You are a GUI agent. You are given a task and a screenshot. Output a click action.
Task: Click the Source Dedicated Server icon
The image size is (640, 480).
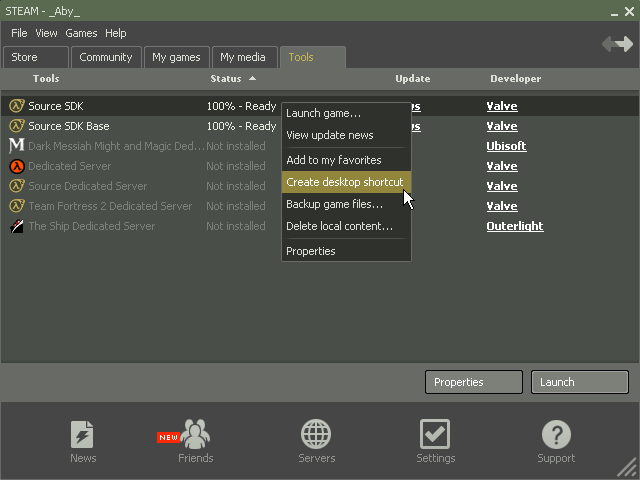(x=17, y=186)
